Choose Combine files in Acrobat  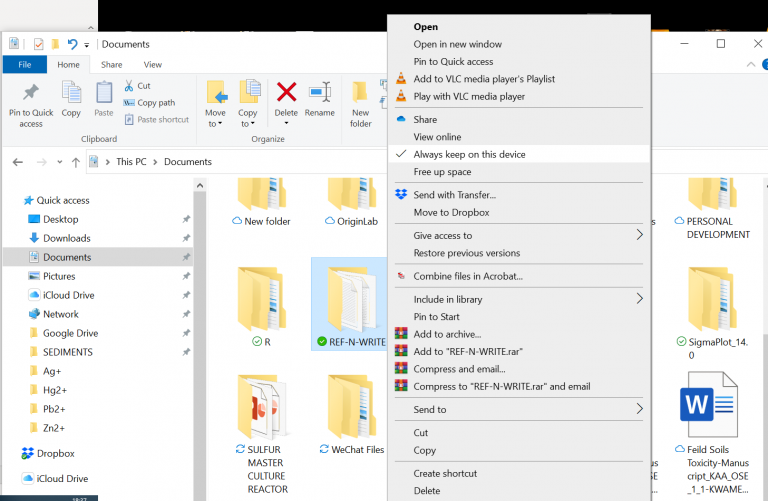click(468, 276)
